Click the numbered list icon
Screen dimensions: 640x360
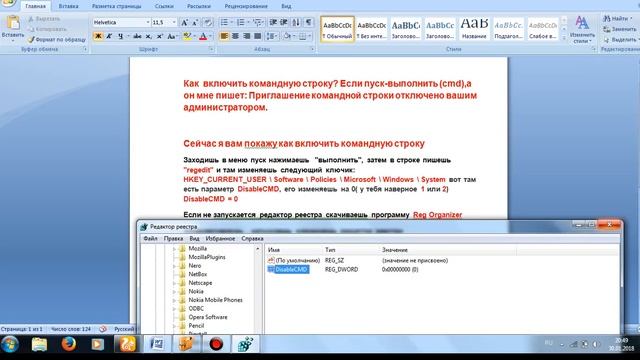coord(241,22)
